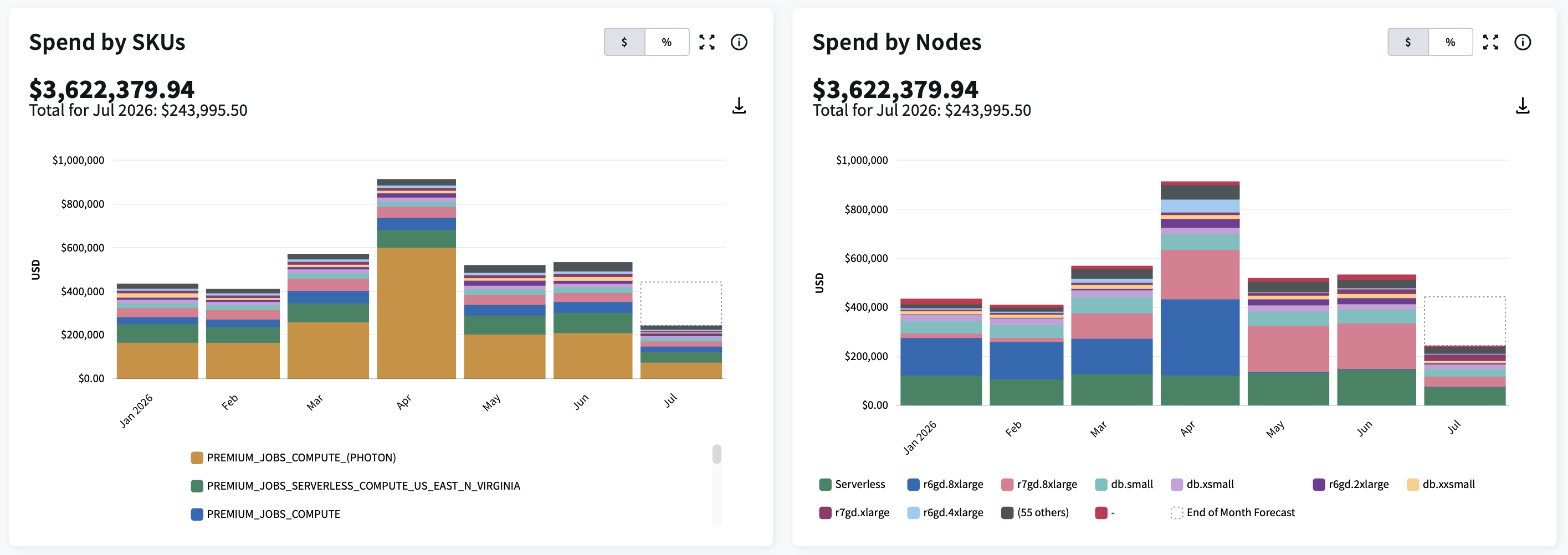This screenshot has width=1568, height=555.
Task: Click the Jan 2026 bar in Spend by SKUs
Action: [x=157, y=331]
